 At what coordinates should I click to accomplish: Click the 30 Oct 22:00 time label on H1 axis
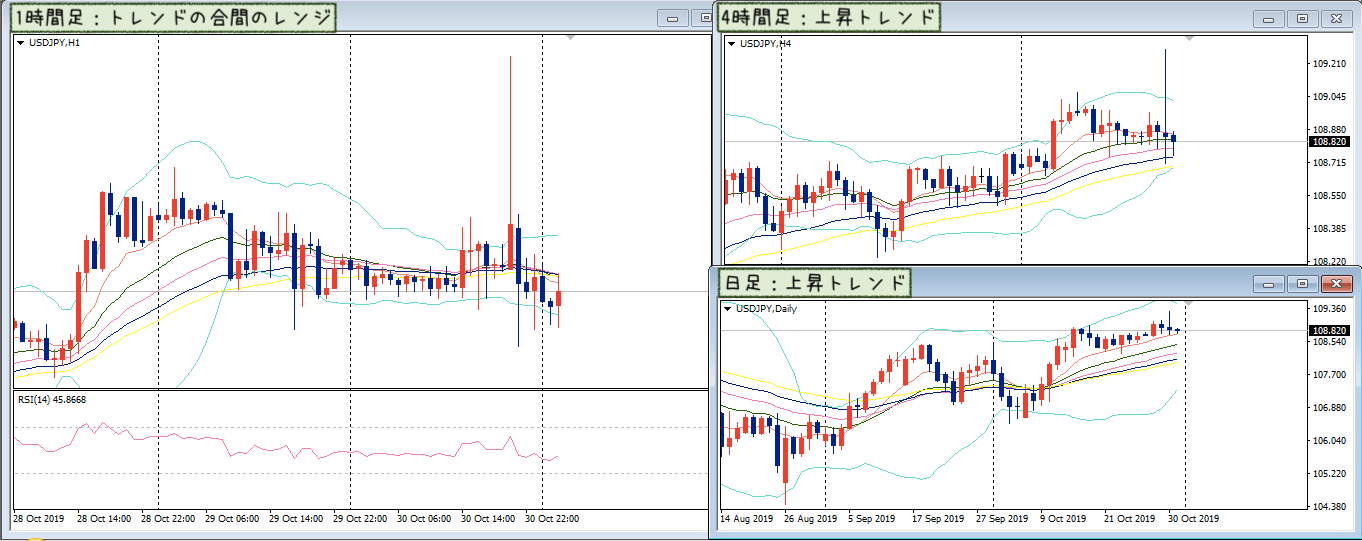pos(552,519)
